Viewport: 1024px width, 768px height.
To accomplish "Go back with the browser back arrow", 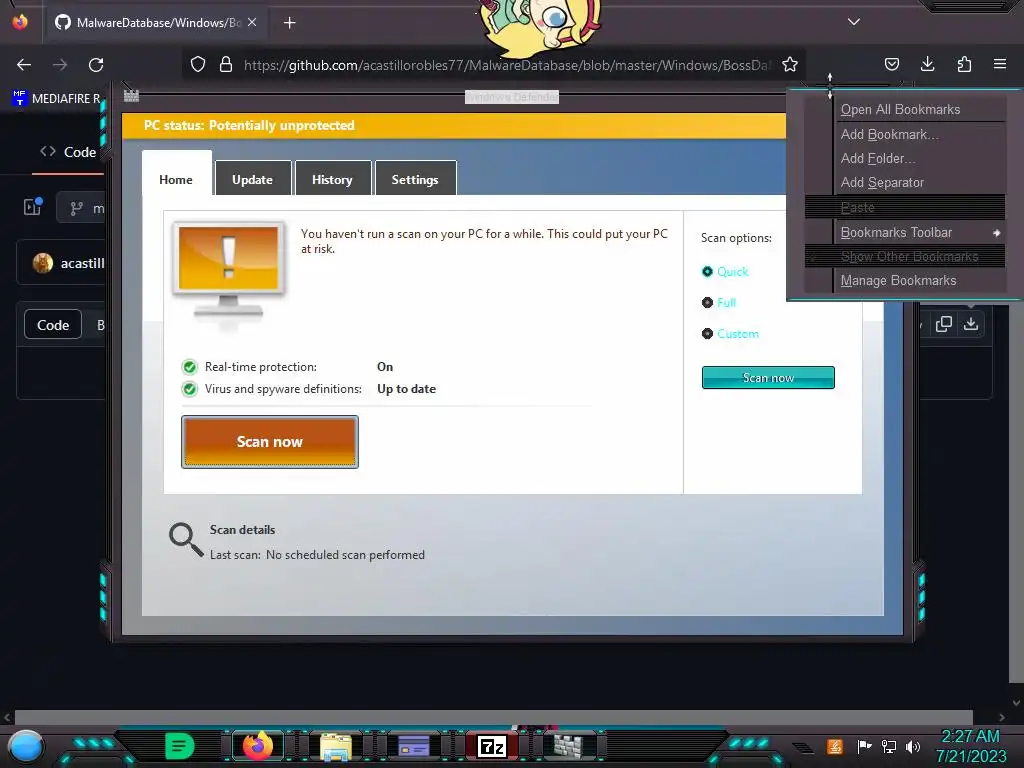I will (x=24, y=65).
